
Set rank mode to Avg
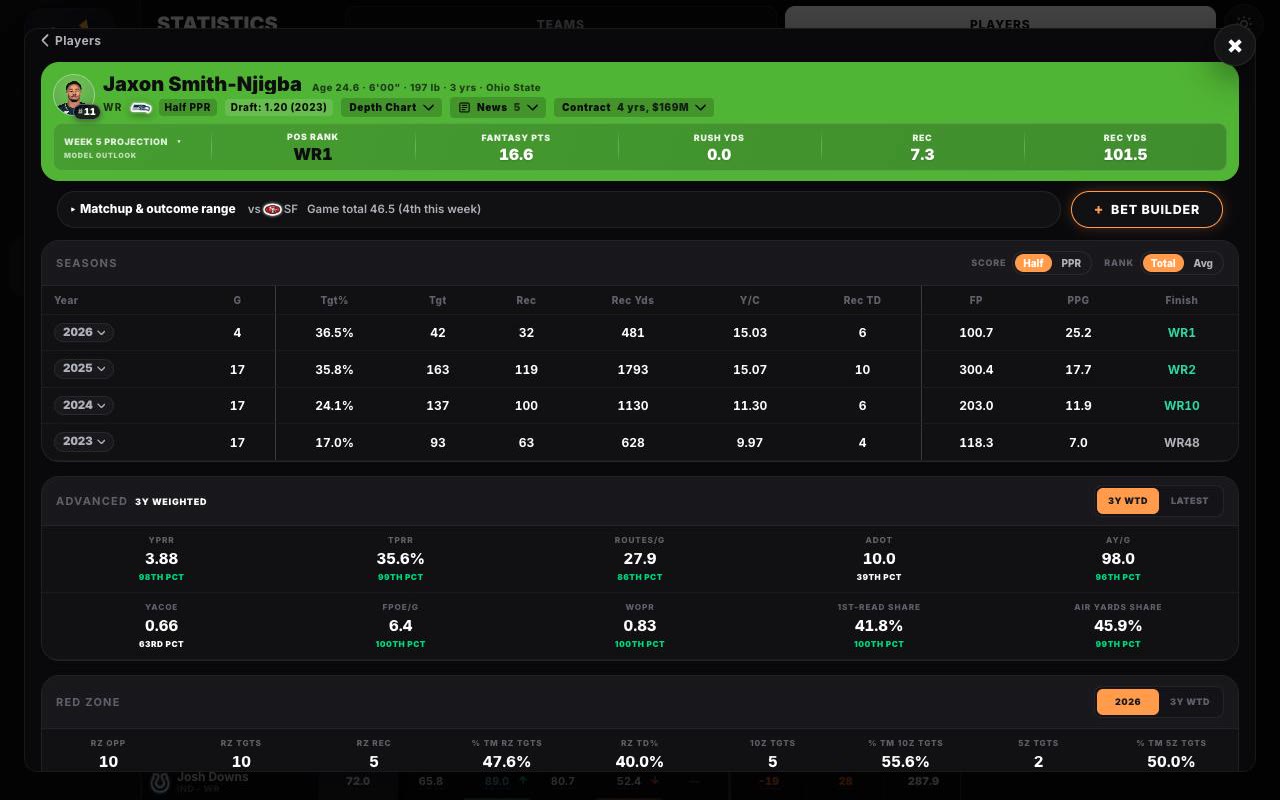tap(1203, 263)
